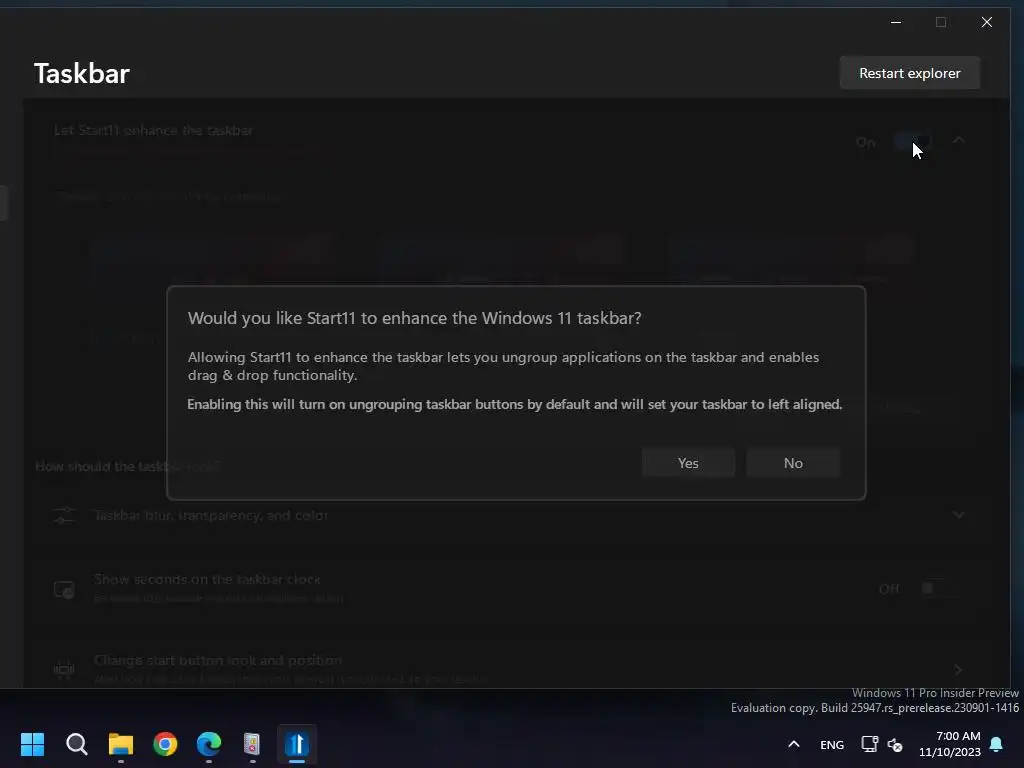Click the Taskbar page heading

click(82, 74)
